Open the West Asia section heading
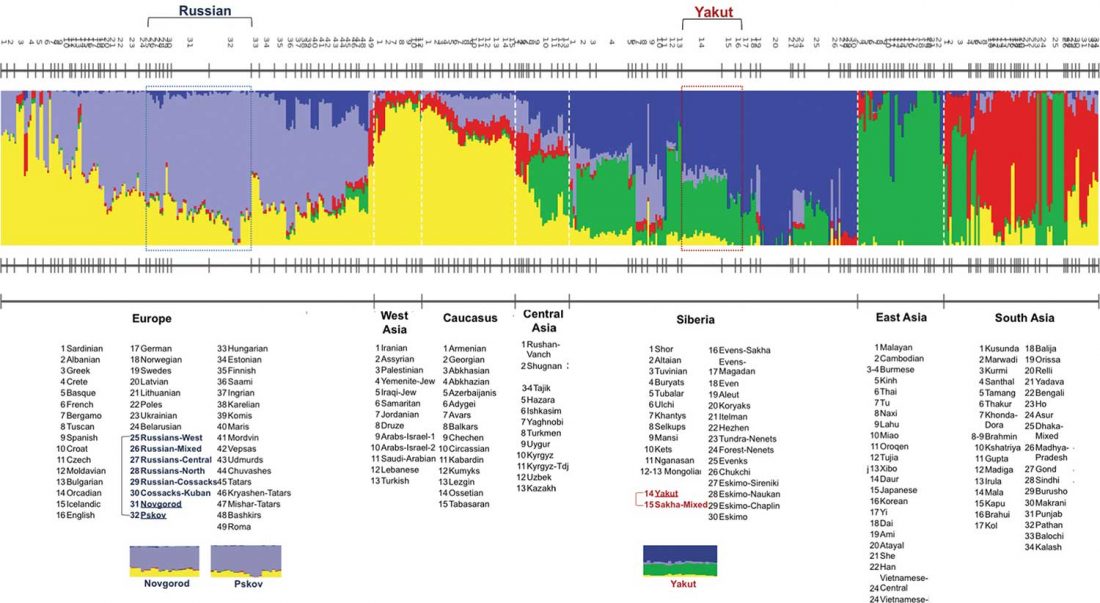The height and width of the screenshot is (603, 1100). click(x=394, y=320)
